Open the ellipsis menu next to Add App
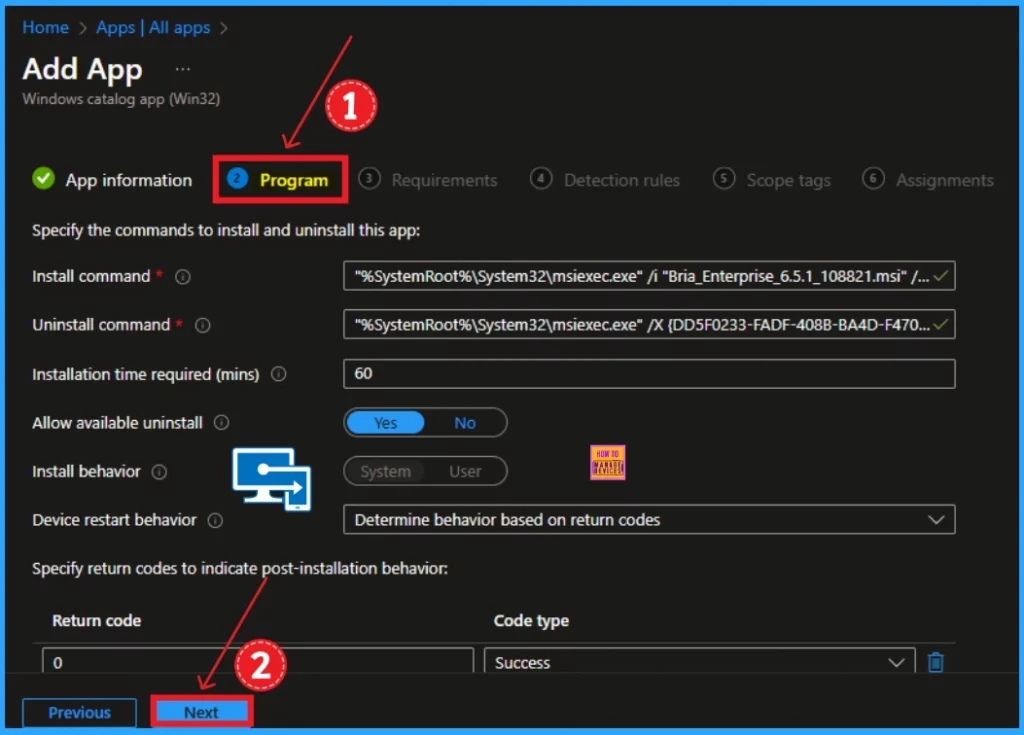The image size is (1024, 735). (x=182, y=69)
